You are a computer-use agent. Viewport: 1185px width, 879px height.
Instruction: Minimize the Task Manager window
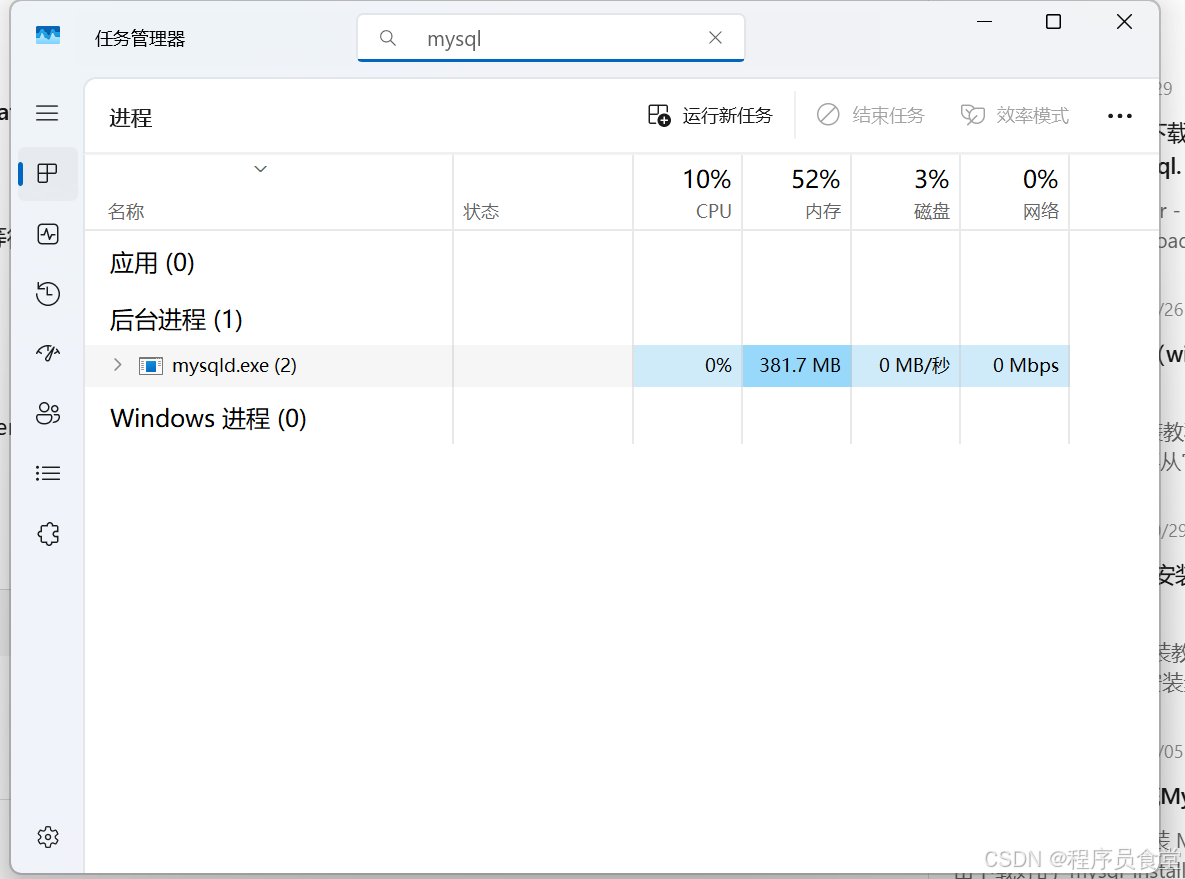tap(984, 22)
